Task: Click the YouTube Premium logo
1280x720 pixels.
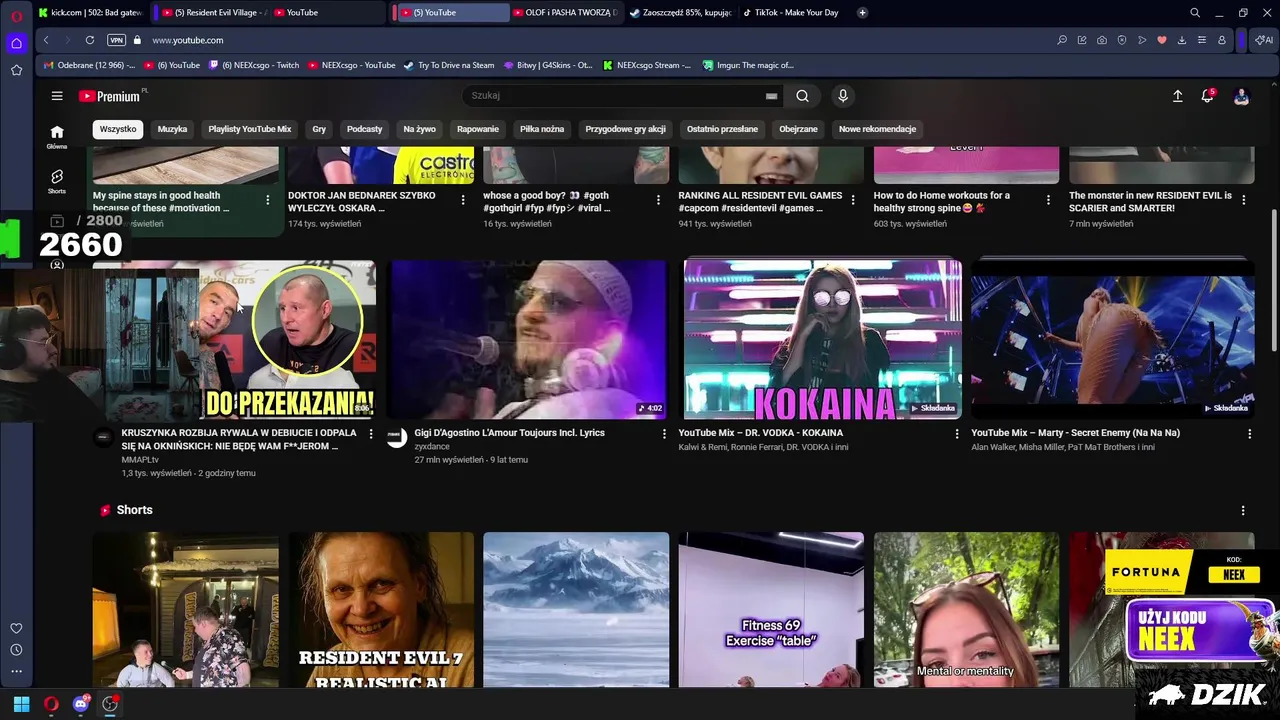Action: point(111,96)
